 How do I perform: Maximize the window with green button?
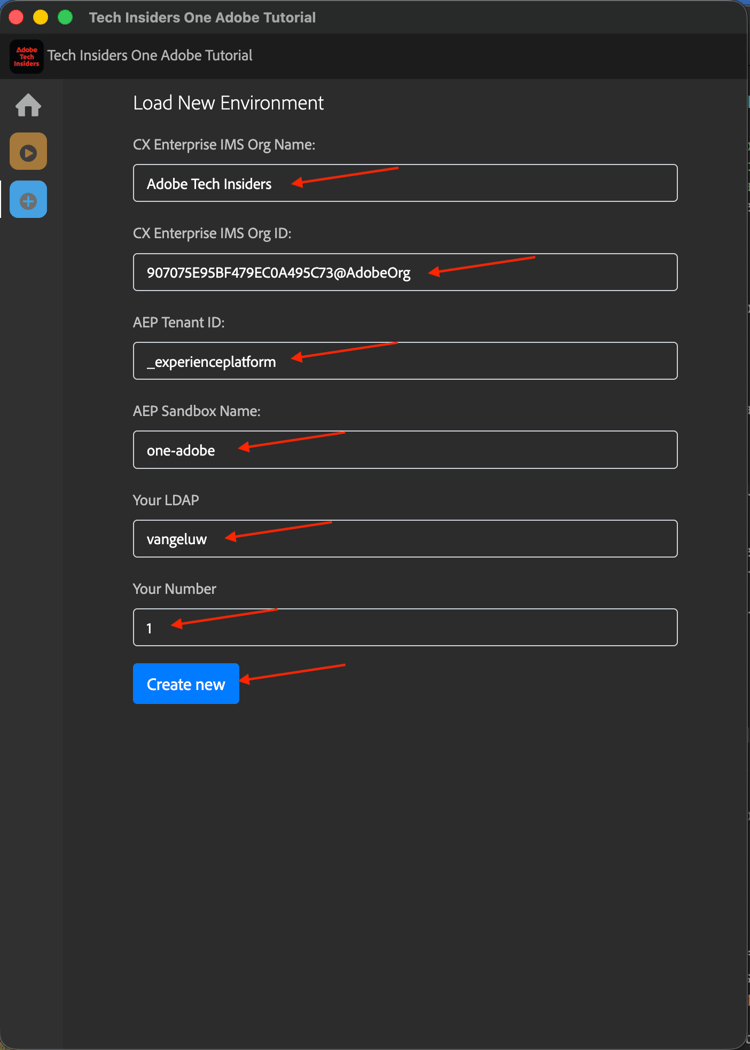65,17
